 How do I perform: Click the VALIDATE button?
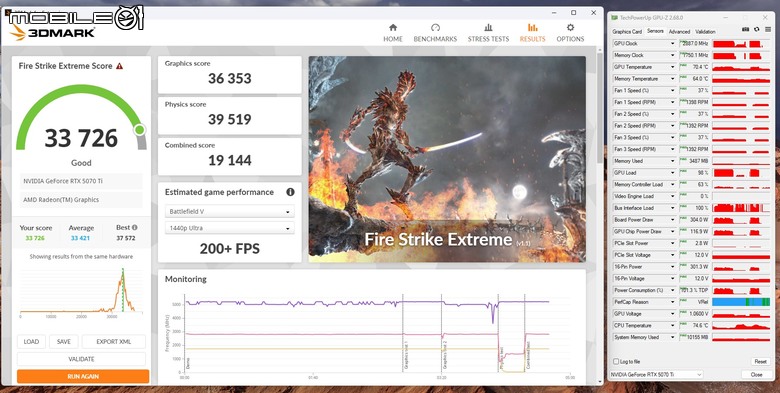point(82,359)
